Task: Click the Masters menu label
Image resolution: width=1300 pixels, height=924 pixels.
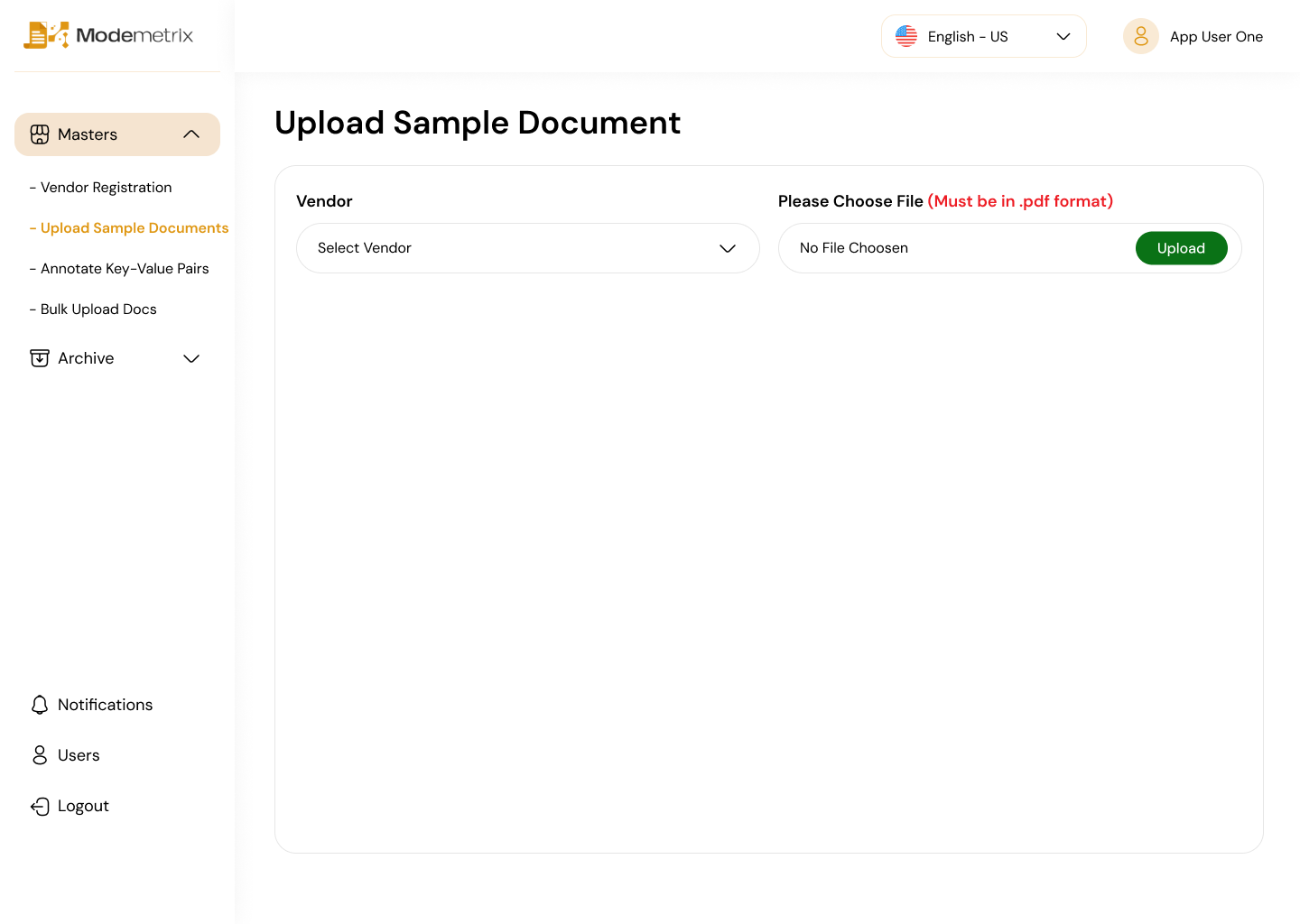Action: click(x=88, y=134)
